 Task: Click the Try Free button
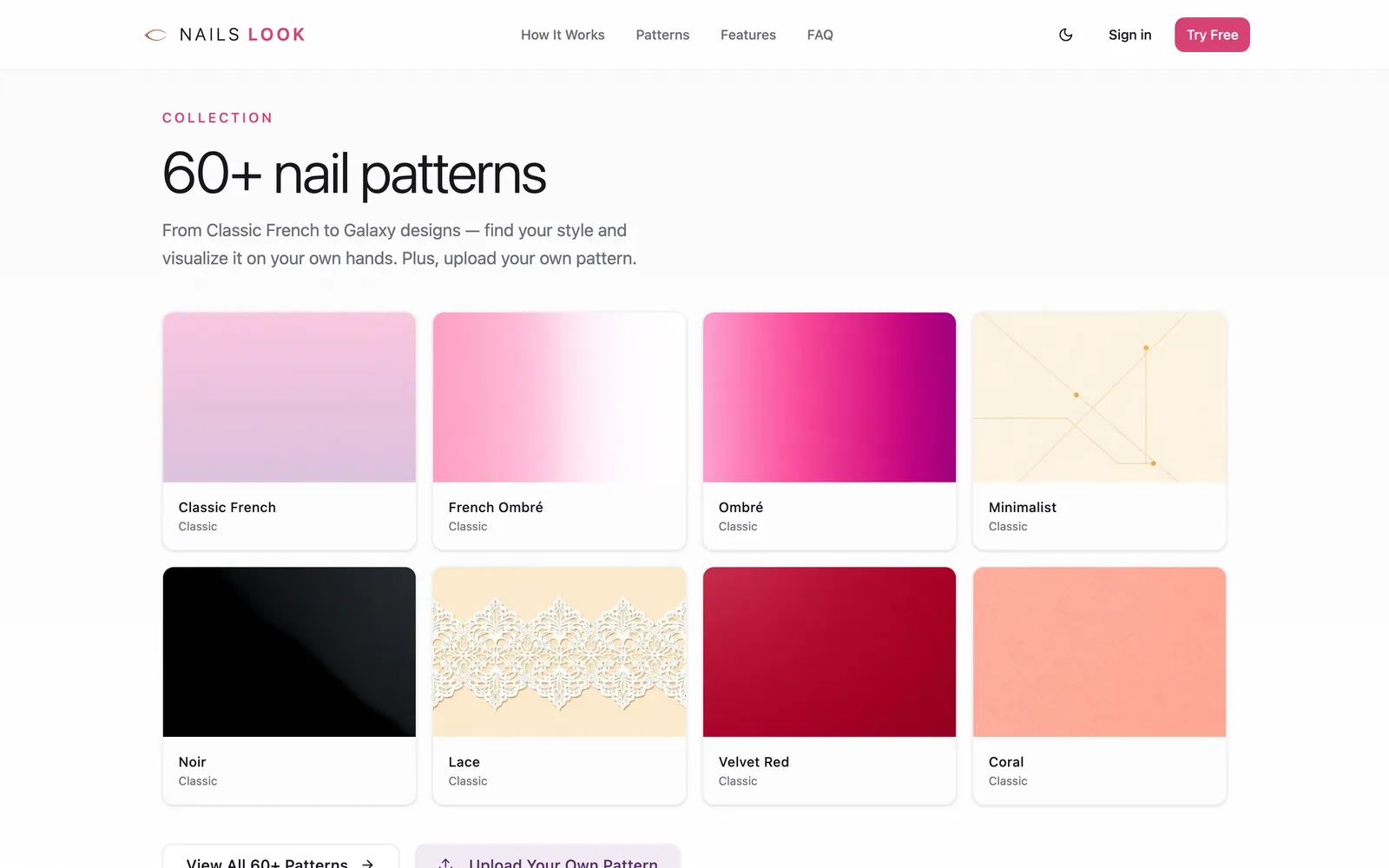[x=1212, y=35]
